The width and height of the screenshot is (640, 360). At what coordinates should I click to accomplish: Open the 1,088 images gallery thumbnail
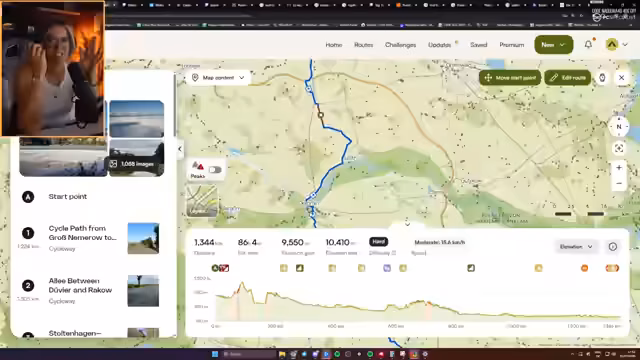tap(137, 158)
